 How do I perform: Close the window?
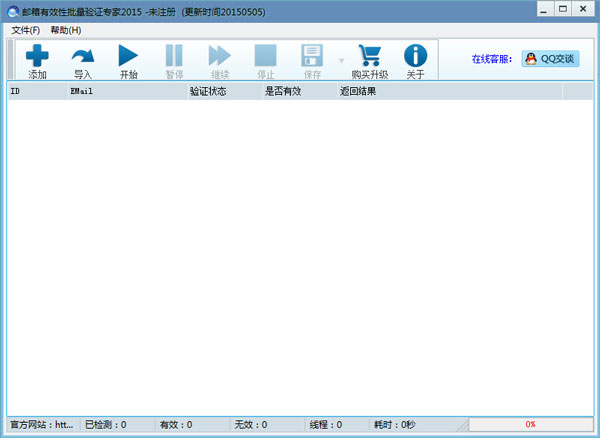(x=583, y=9)
